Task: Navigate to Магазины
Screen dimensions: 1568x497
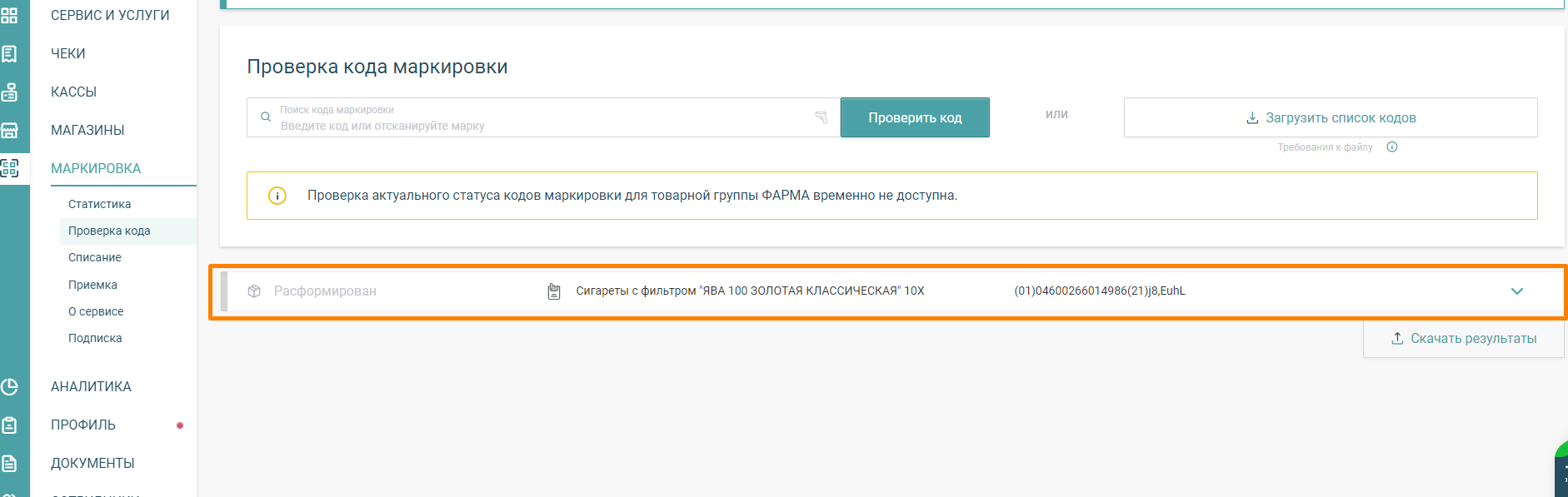Action: (87, 130)
